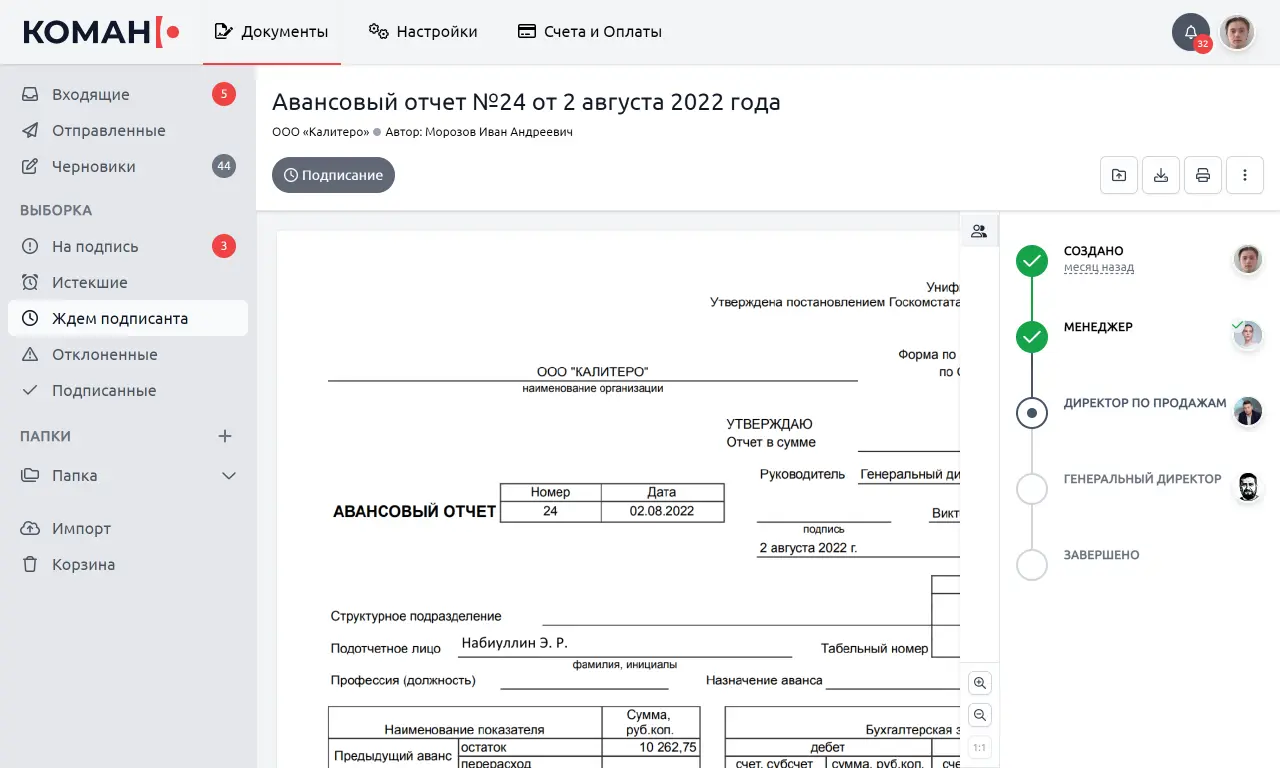
Task: Click cell 02.08.2022 in document table
Action: (662, 511)
